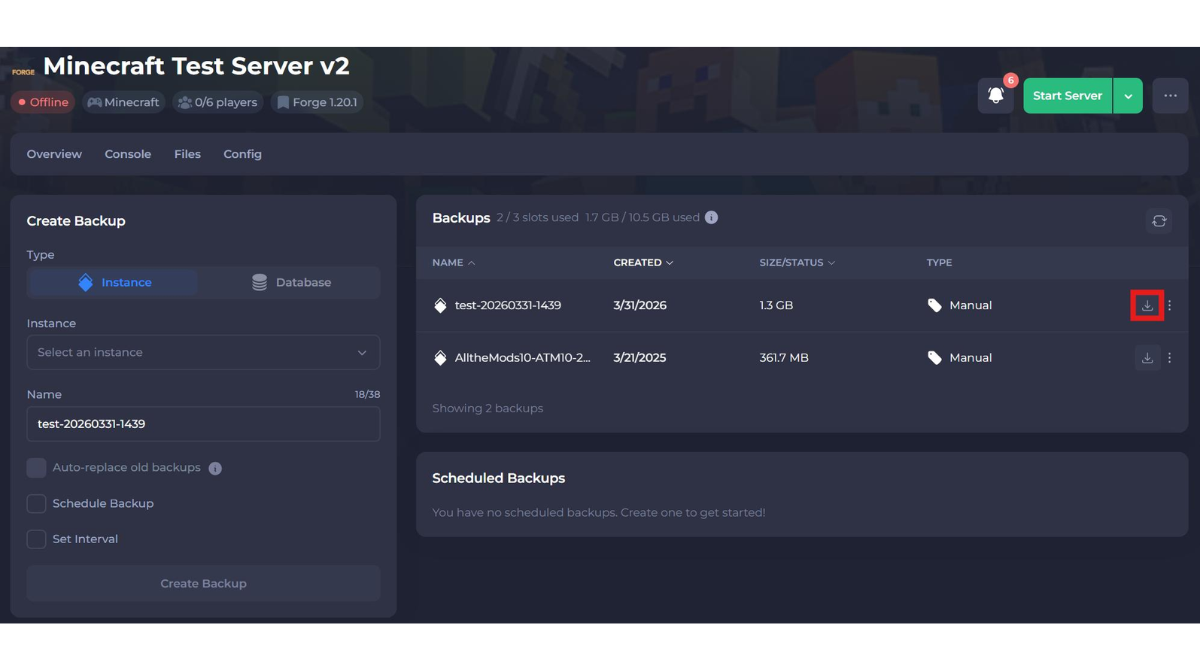
Task: Refresh the backups list
Action: coord(1159,221)
